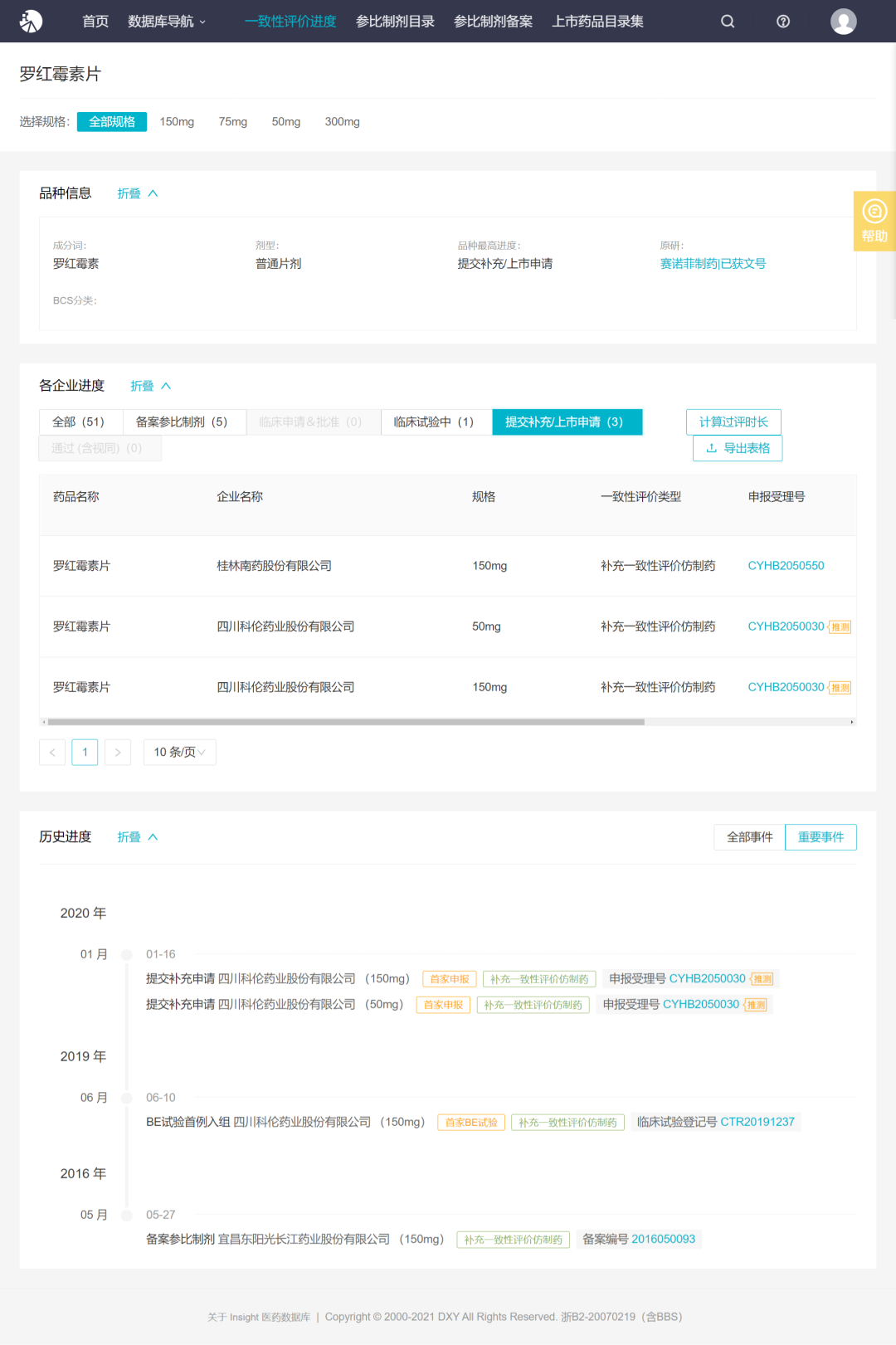This screenshot has height=1345, width=896.
Task: Click 首家申报 tag in 150mg entry
Action: [450, 979]
